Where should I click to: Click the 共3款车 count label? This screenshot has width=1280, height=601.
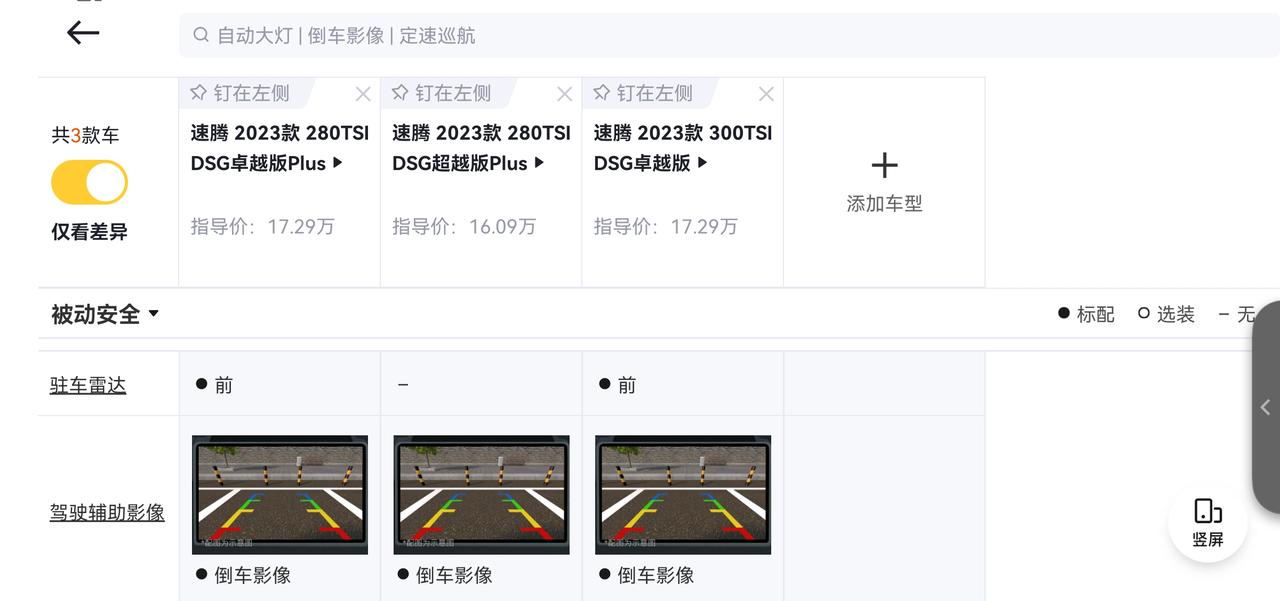tap(85, 135)
